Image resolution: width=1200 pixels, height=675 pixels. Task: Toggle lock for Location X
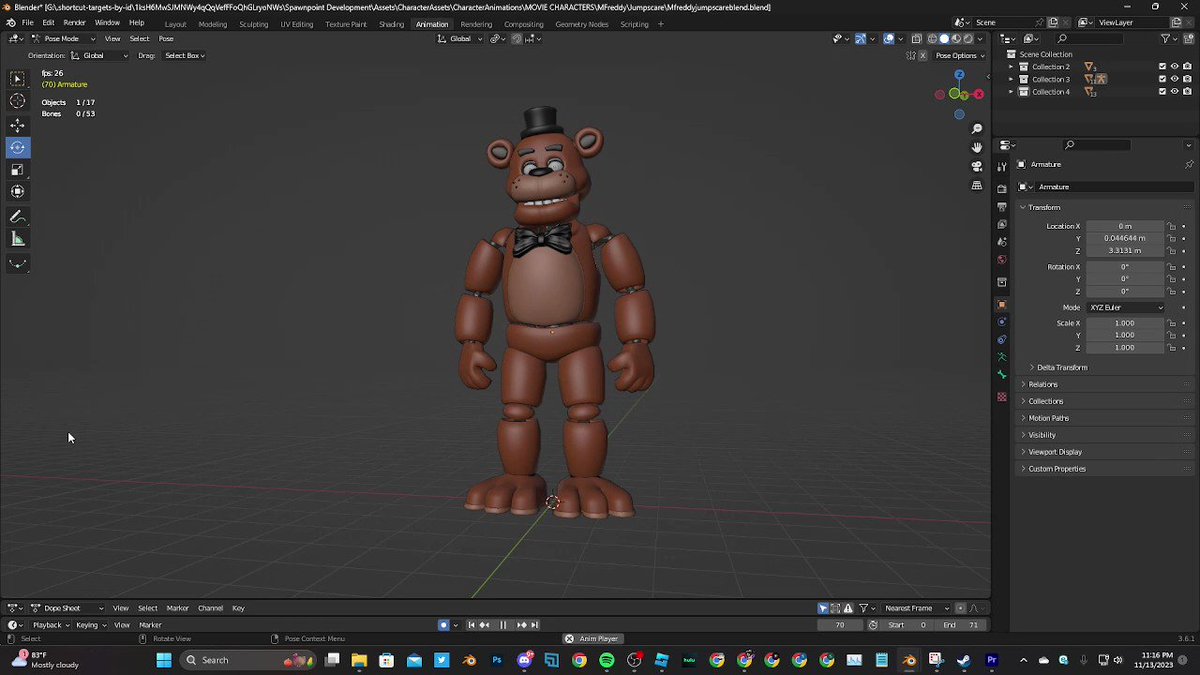(x=1171, y=226)
